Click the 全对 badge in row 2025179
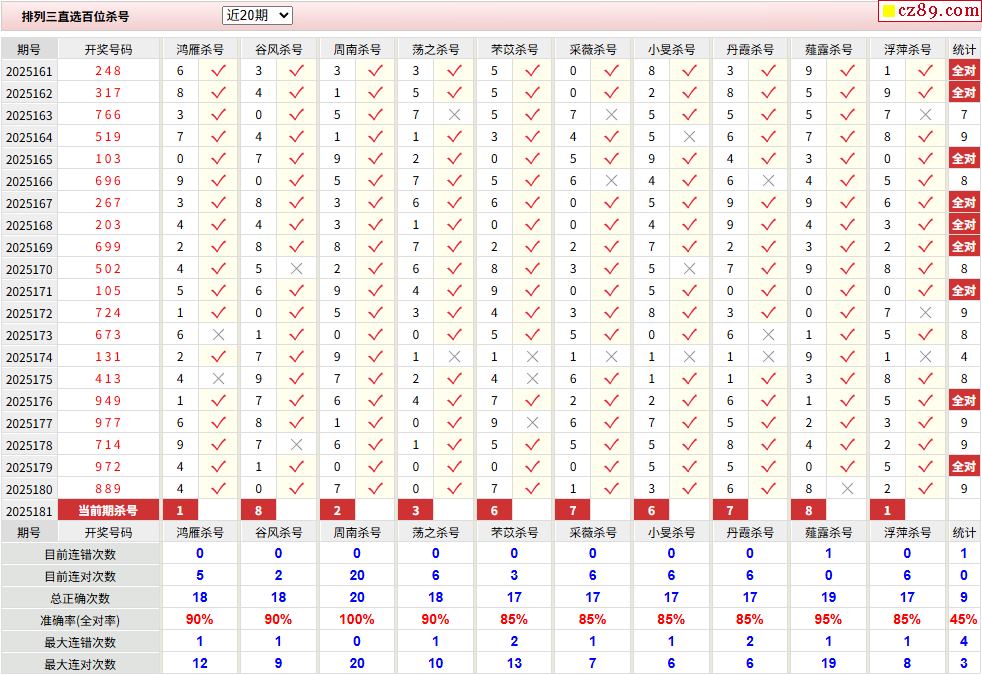 pos(964,466)
